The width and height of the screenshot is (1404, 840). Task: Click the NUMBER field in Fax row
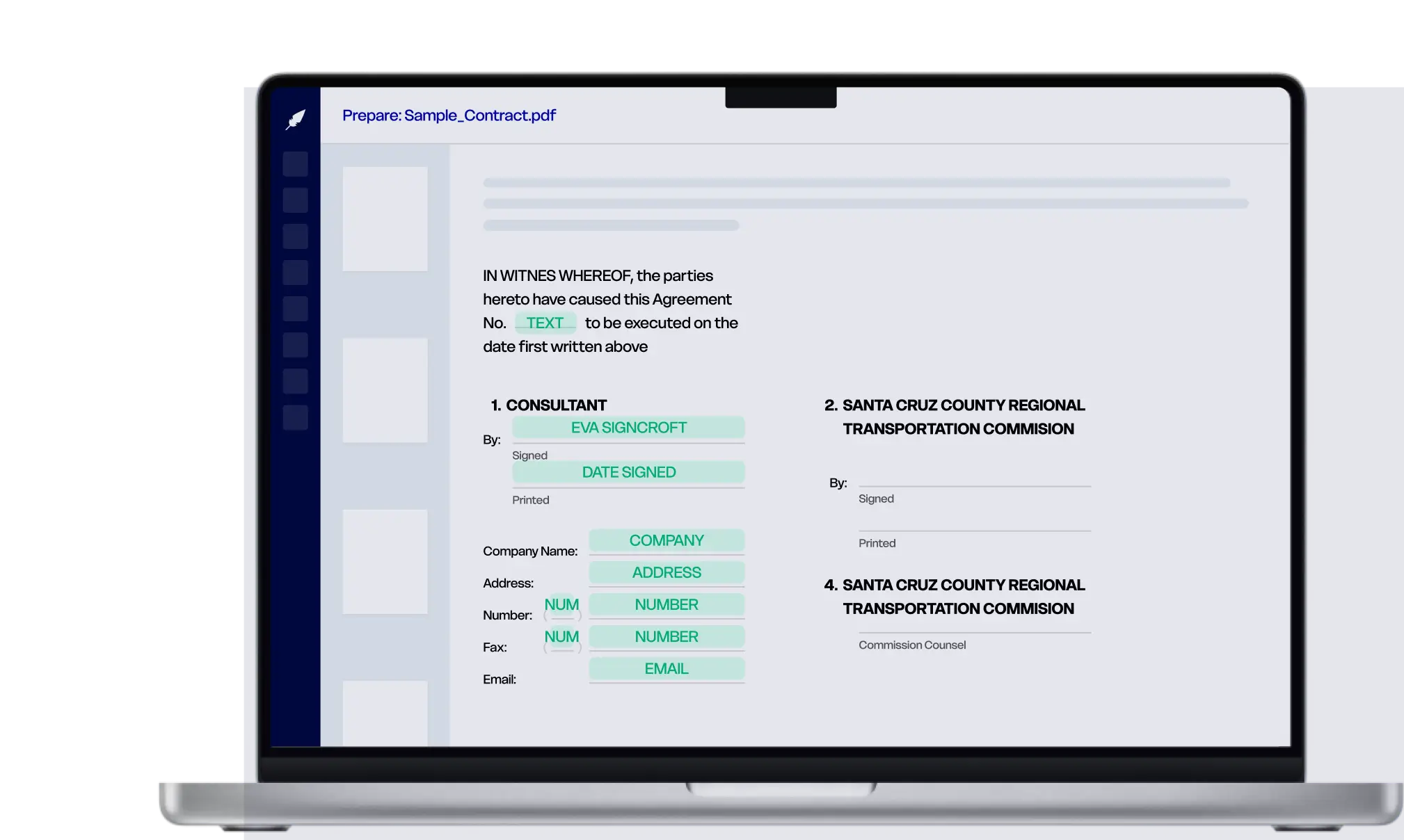667,636
